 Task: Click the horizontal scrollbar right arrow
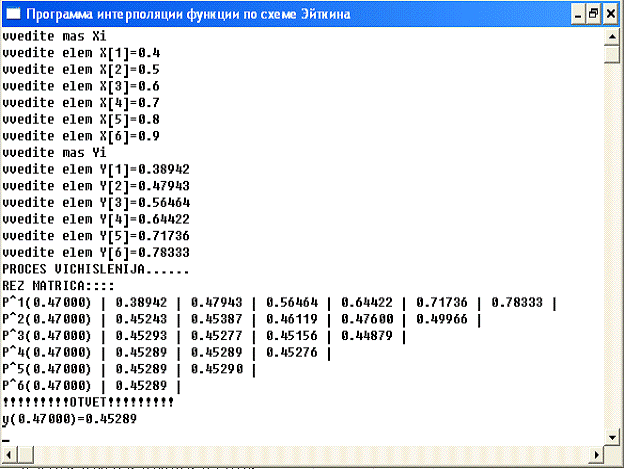pyautogui.click(x=596, y=458)
